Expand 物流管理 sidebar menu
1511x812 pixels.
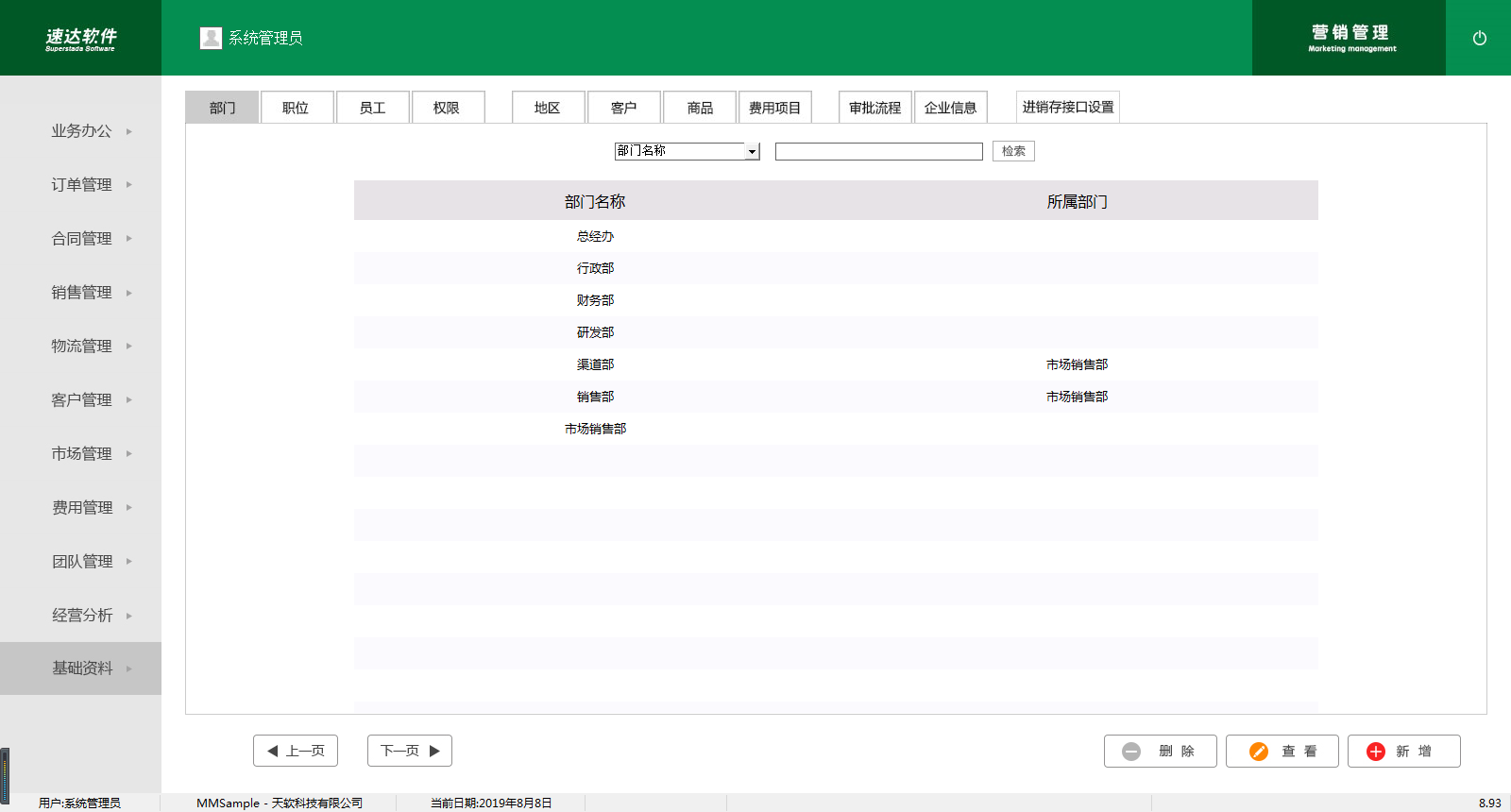81,347
